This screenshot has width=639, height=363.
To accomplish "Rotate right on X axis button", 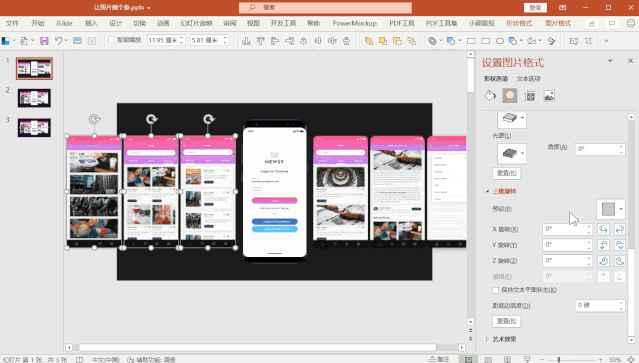I will [619, 229].
